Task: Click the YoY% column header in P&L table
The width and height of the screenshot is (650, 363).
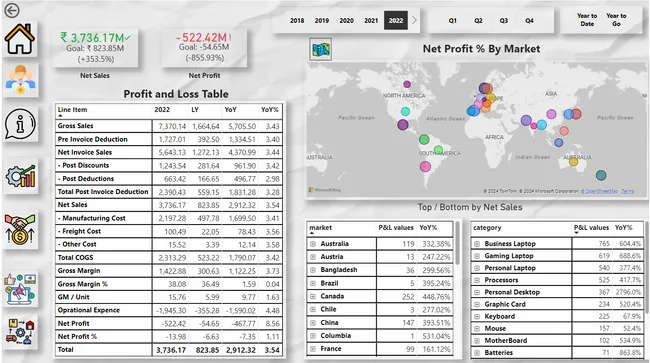Action: [x=269, y=110]
